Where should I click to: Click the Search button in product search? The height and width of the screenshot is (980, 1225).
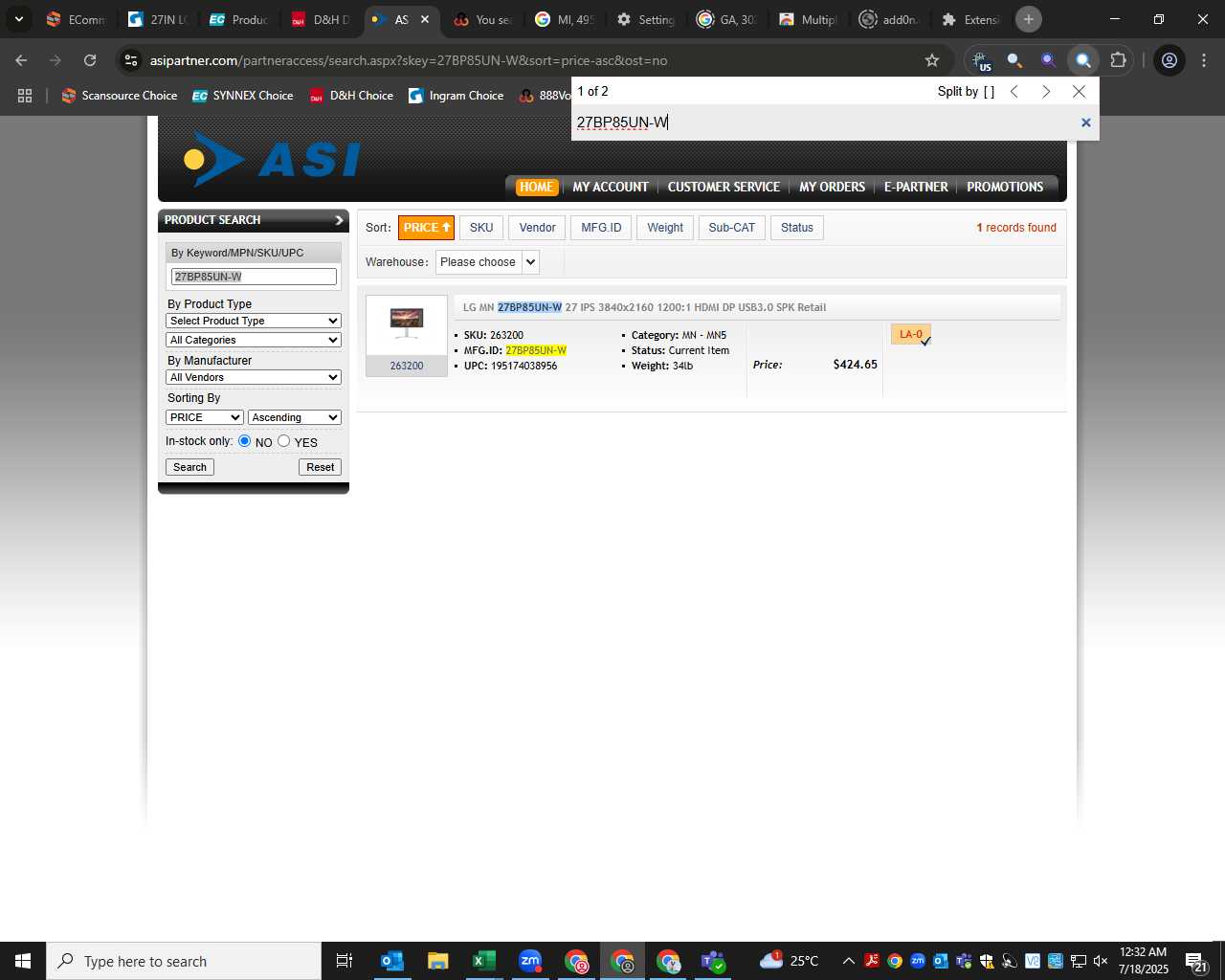(x=189, y=467)
